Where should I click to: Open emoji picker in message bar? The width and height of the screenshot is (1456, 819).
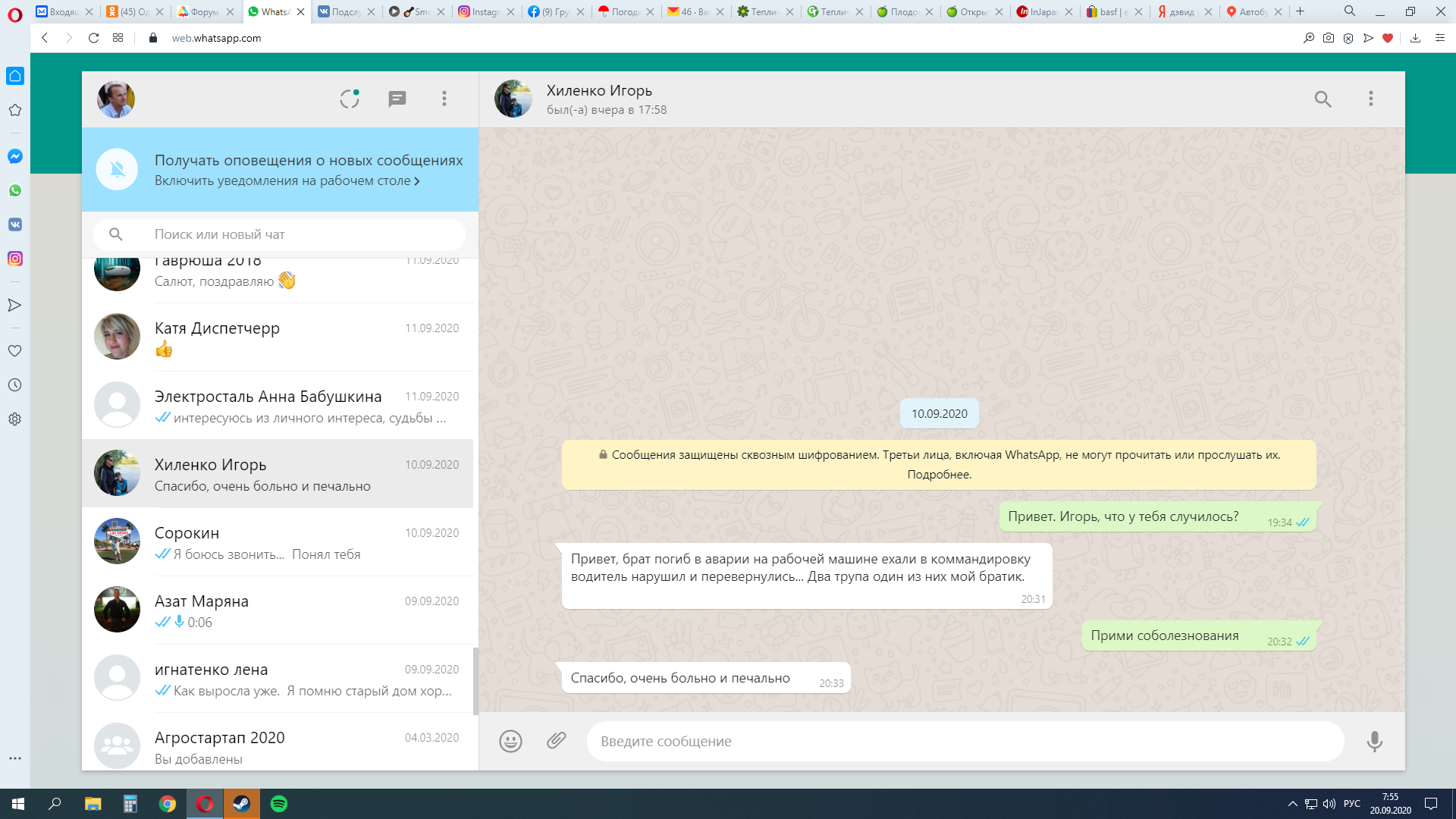pyautogui.click(x=510, y=741)
